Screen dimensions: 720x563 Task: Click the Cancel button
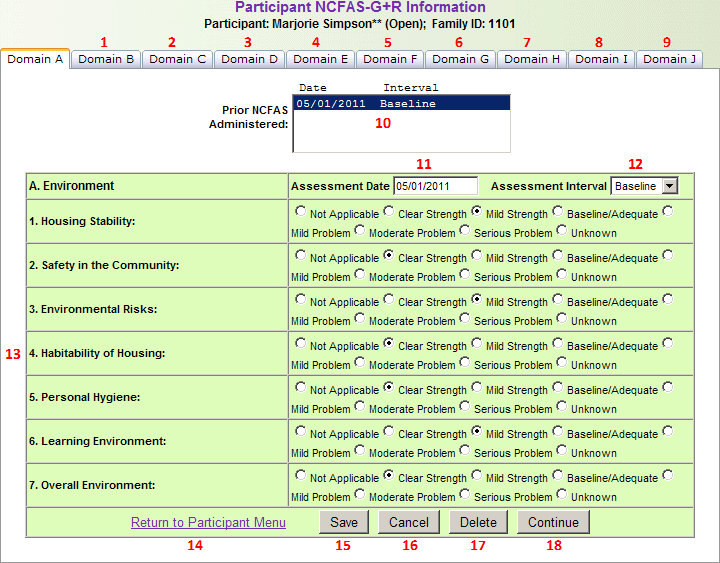coord(409,522)
